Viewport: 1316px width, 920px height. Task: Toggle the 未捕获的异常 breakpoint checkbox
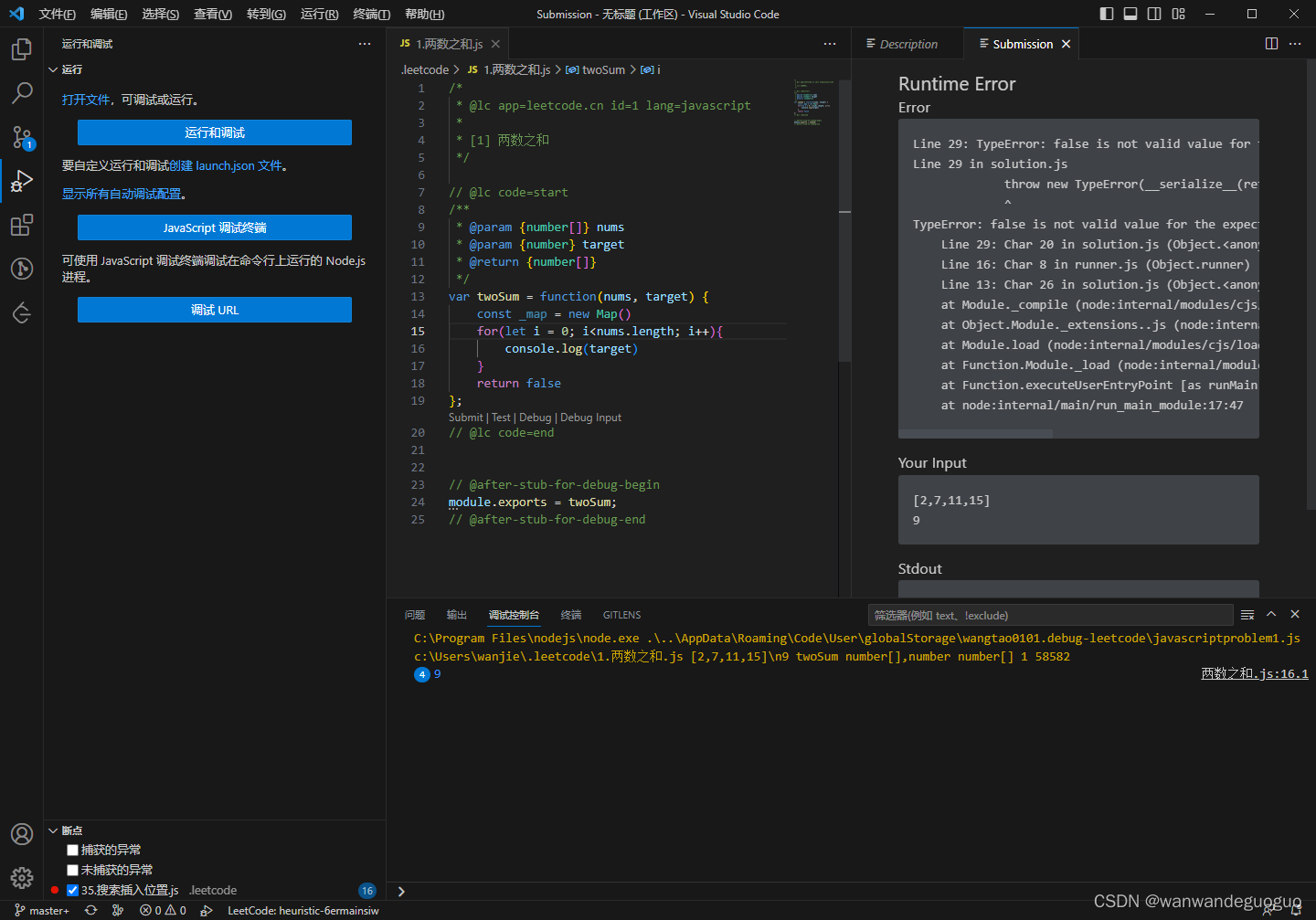click(73, 870)
